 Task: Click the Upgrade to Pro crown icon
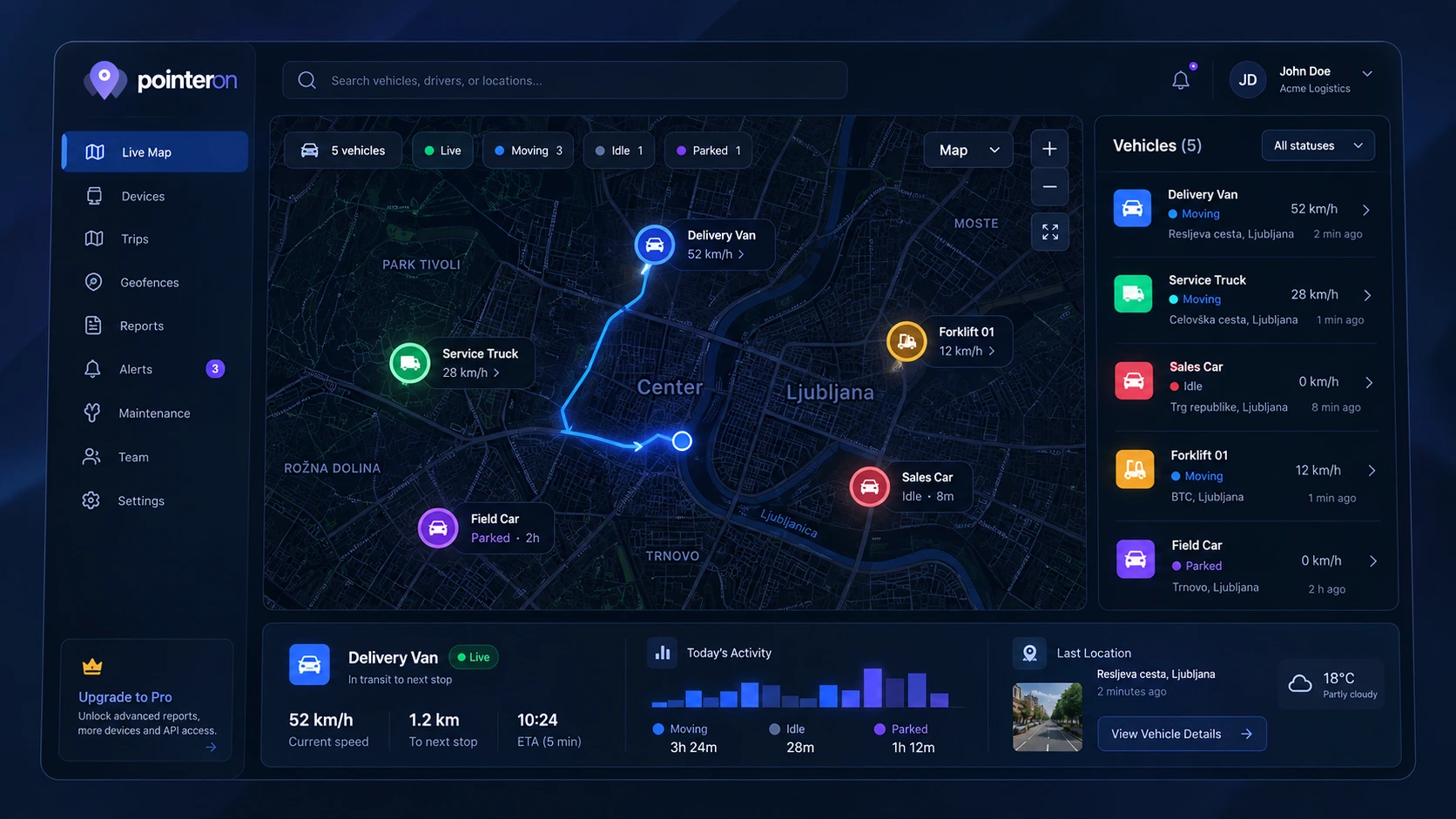[92, 668]
